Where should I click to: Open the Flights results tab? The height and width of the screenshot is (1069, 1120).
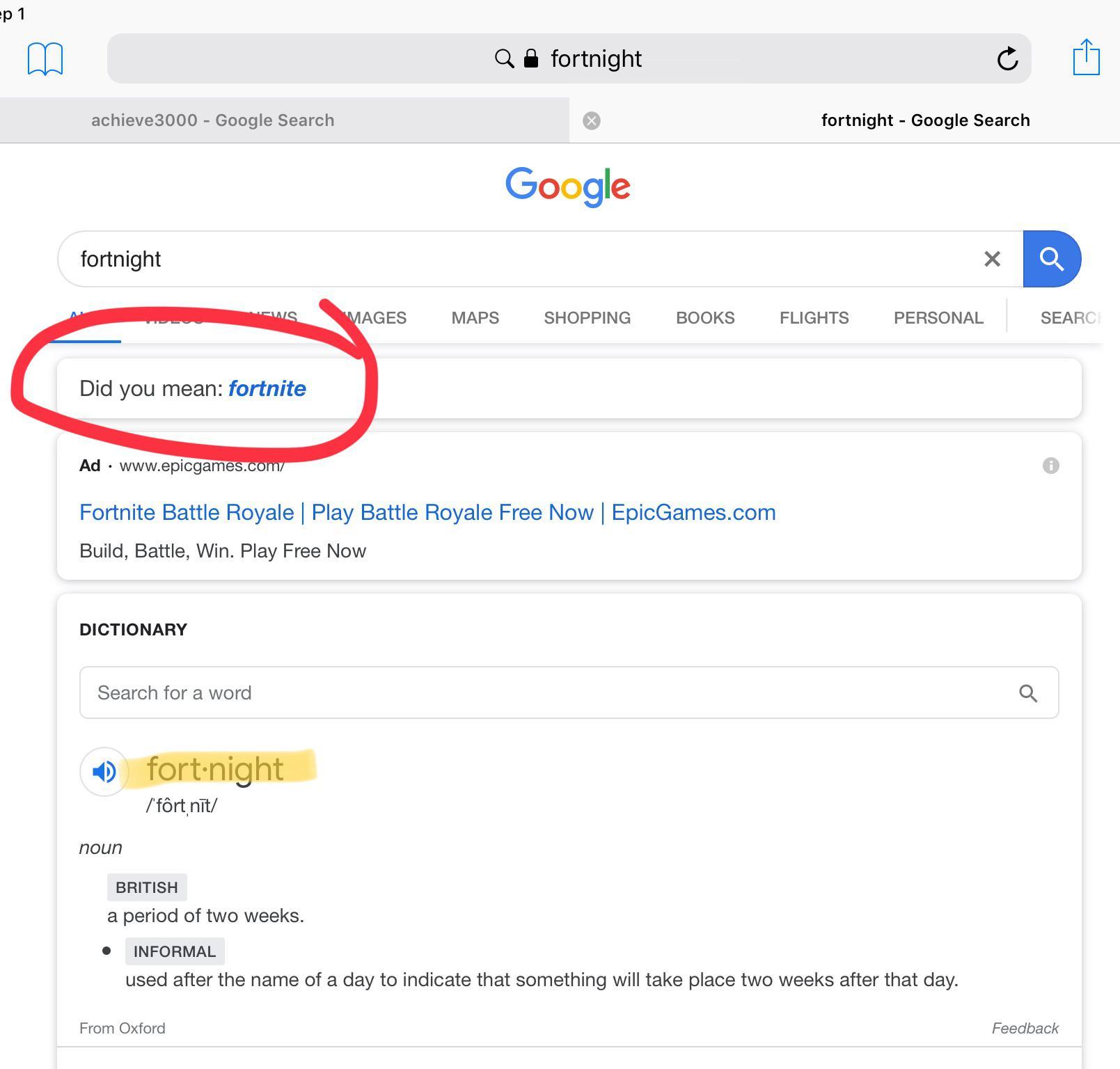tap(814, 318)
